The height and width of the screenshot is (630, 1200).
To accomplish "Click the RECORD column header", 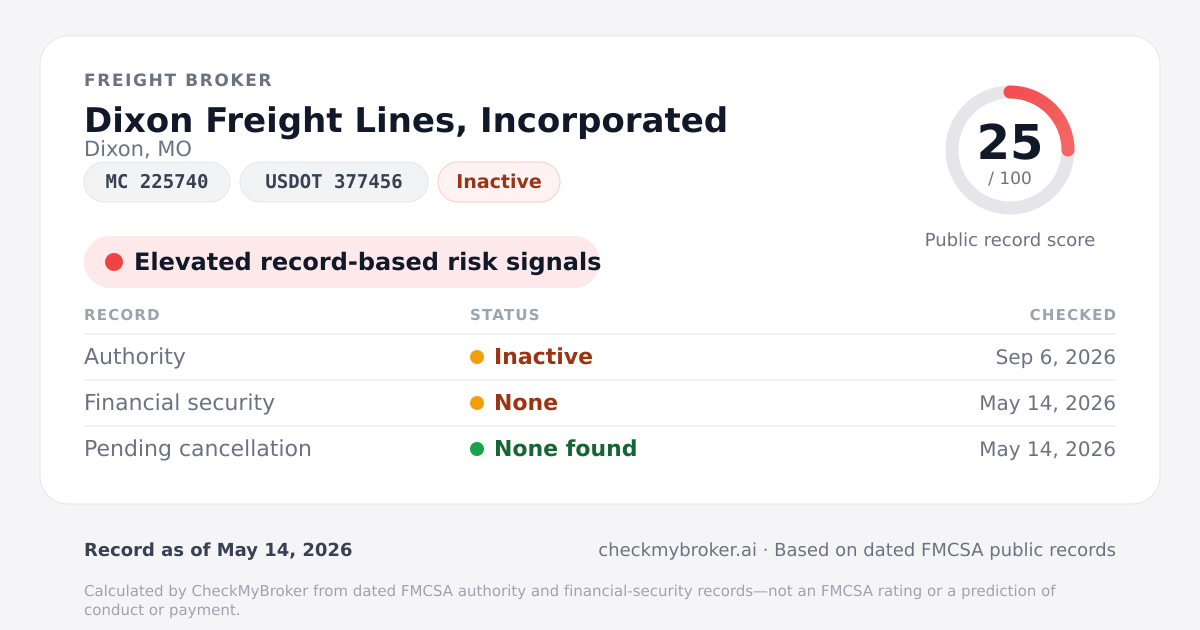I will (x=122, y=315).
